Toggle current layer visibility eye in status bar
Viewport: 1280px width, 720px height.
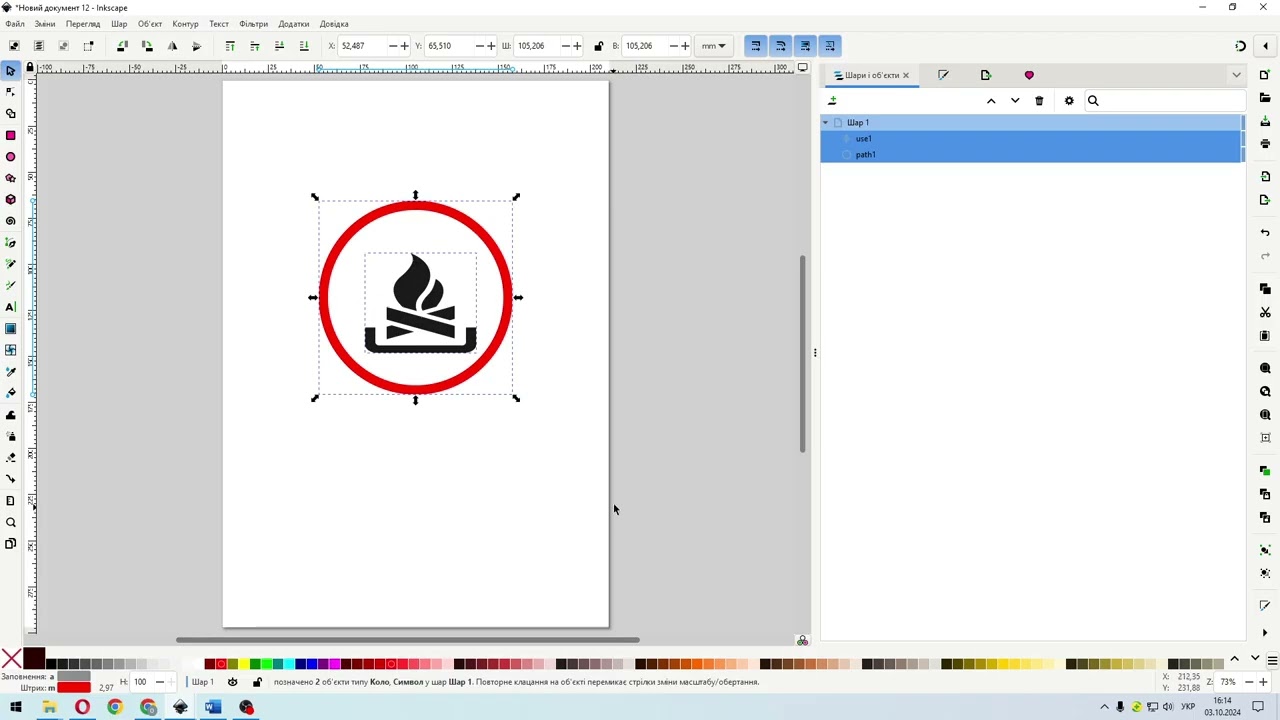pos(232,682)
